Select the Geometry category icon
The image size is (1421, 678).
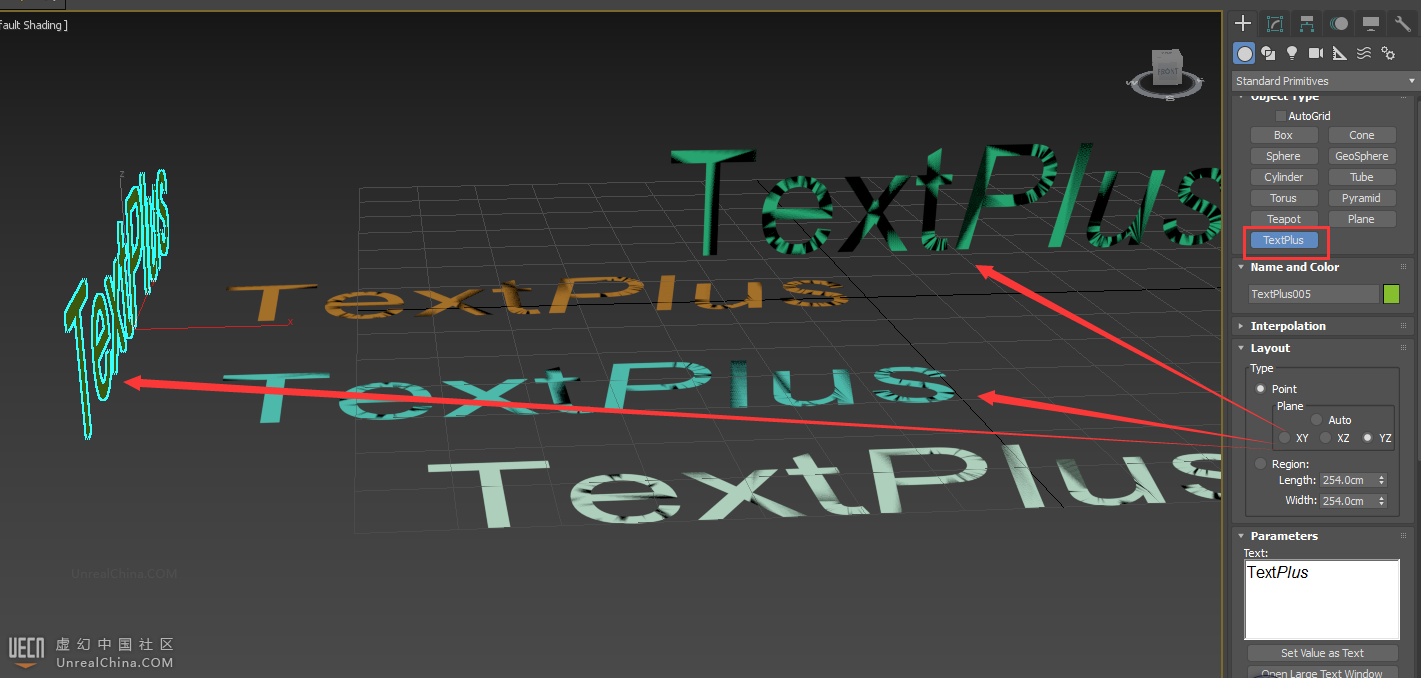(x=1244, y=53)
